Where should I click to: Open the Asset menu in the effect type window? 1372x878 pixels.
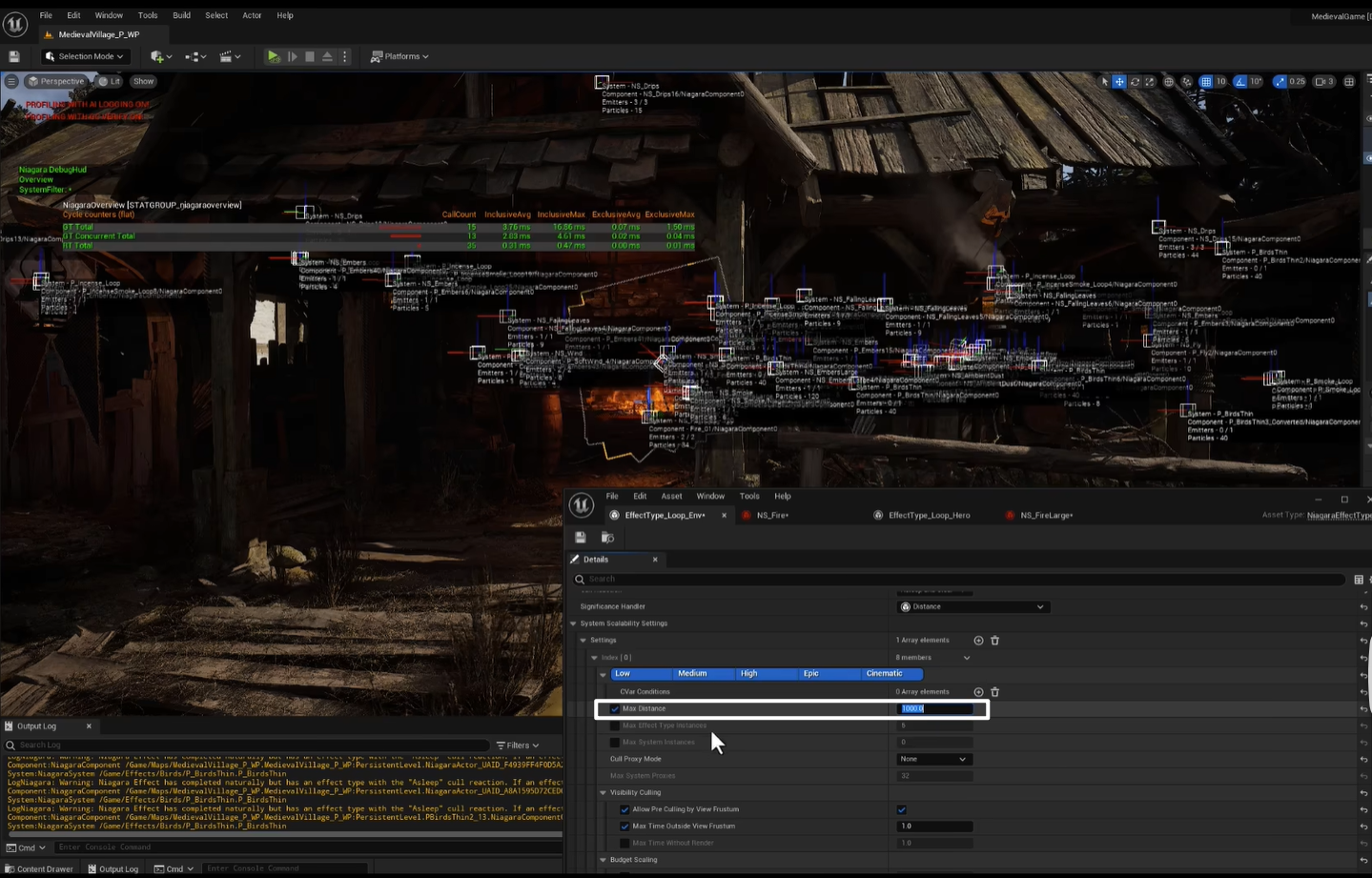click(671, 497)
